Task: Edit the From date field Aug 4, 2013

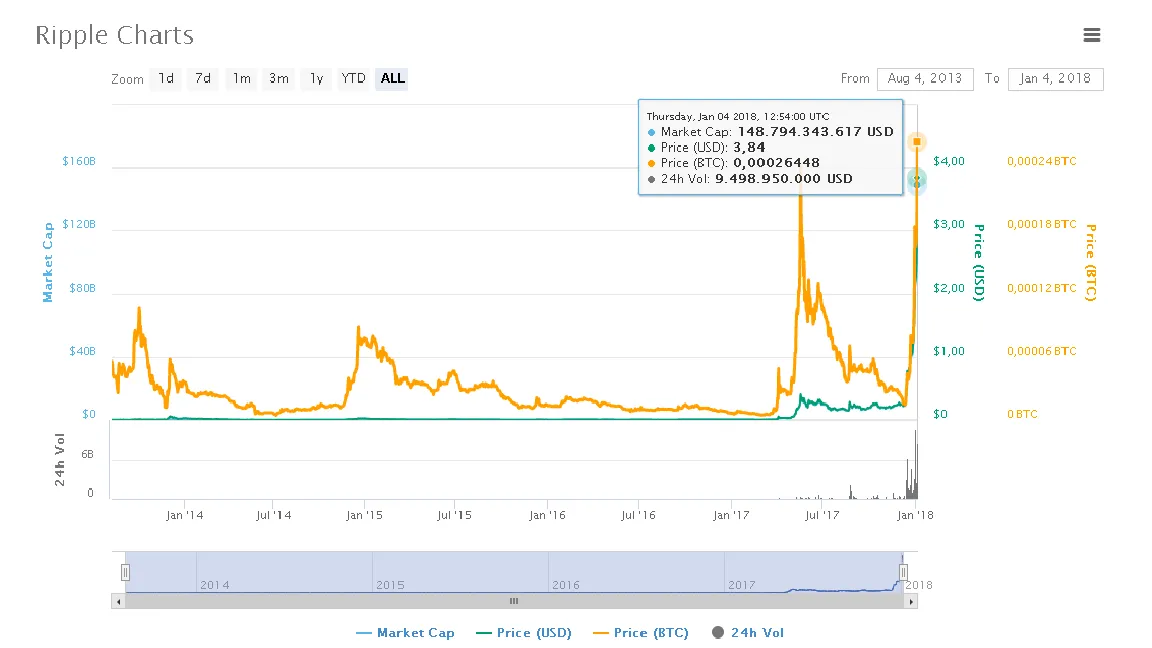Action: coord(925,79)
